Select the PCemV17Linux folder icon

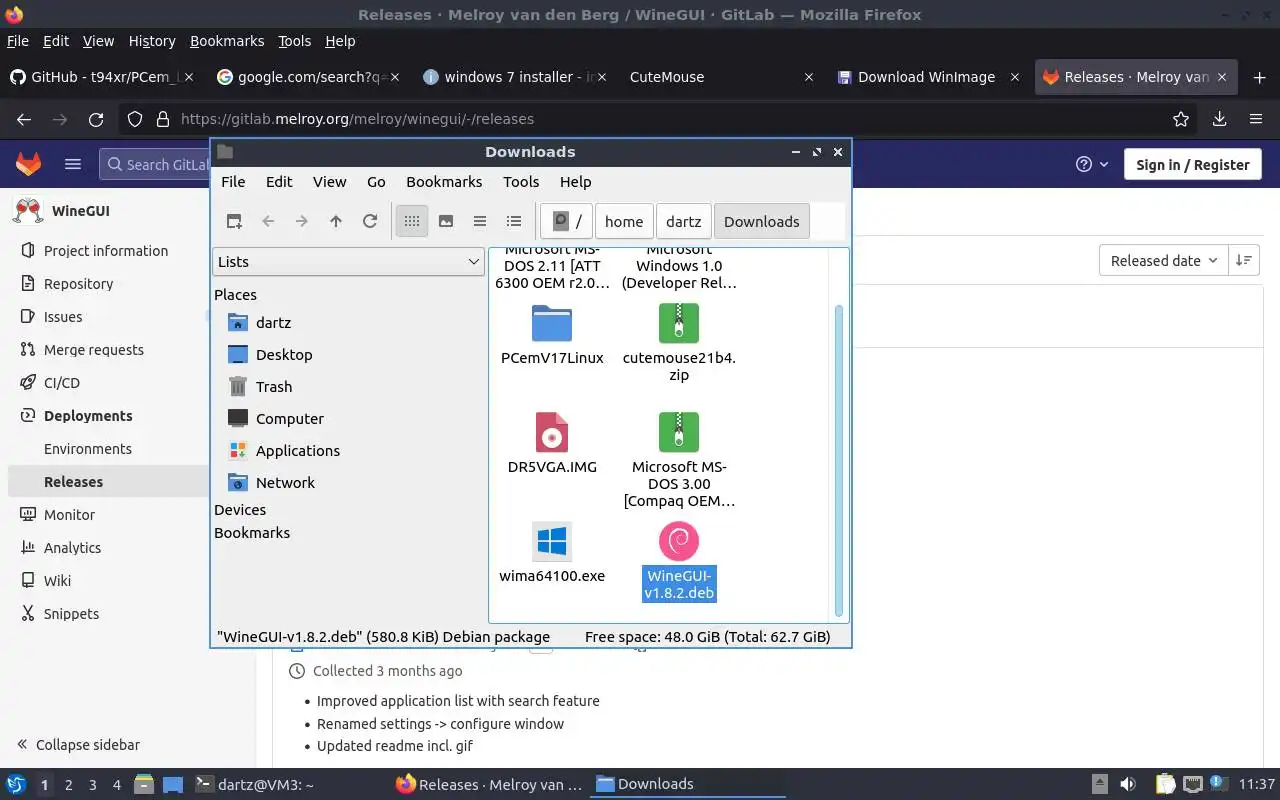tap(552, 324)
